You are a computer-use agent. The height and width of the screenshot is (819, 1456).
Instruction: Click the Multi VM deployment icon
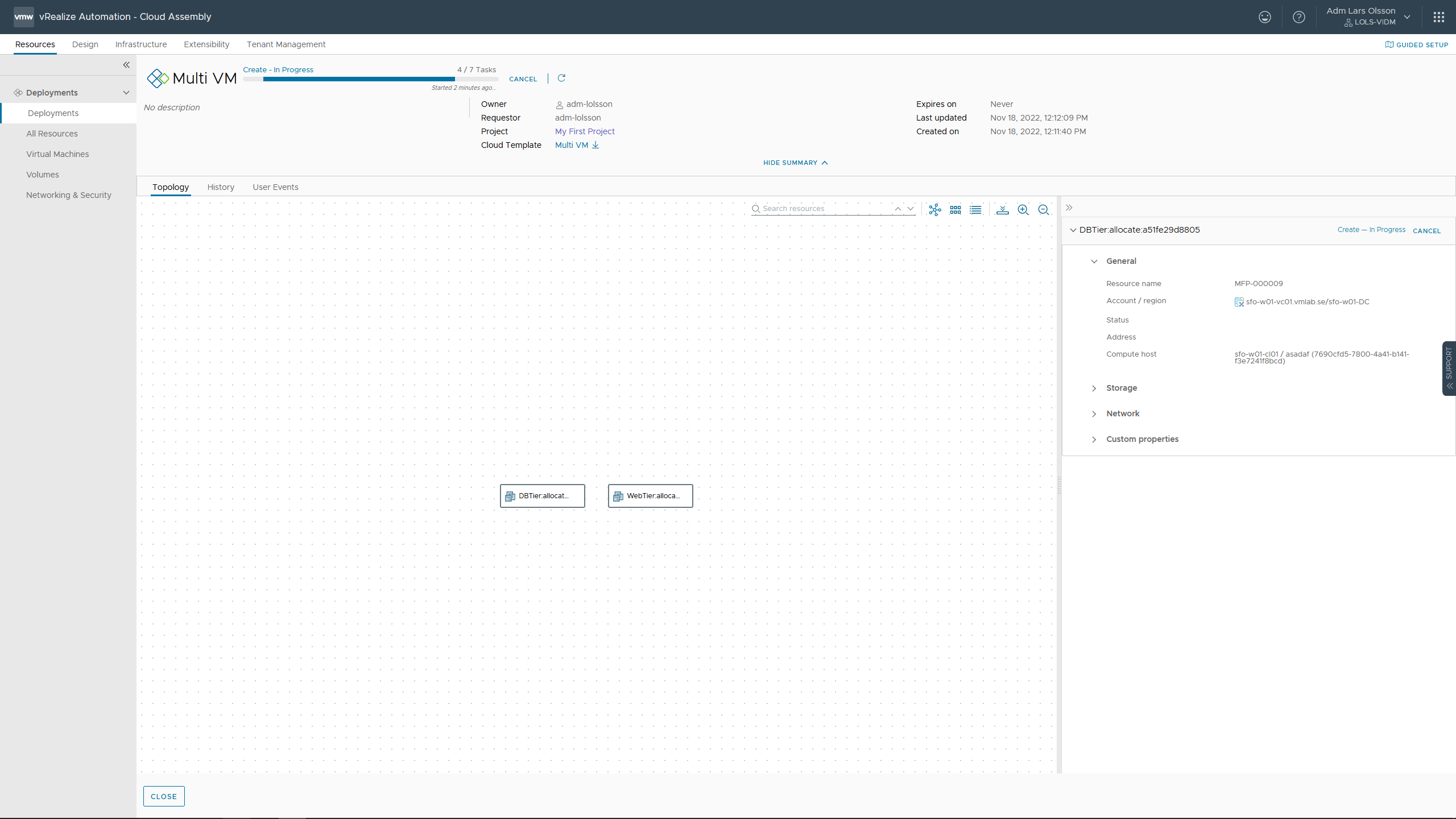[x=158, y=78]
